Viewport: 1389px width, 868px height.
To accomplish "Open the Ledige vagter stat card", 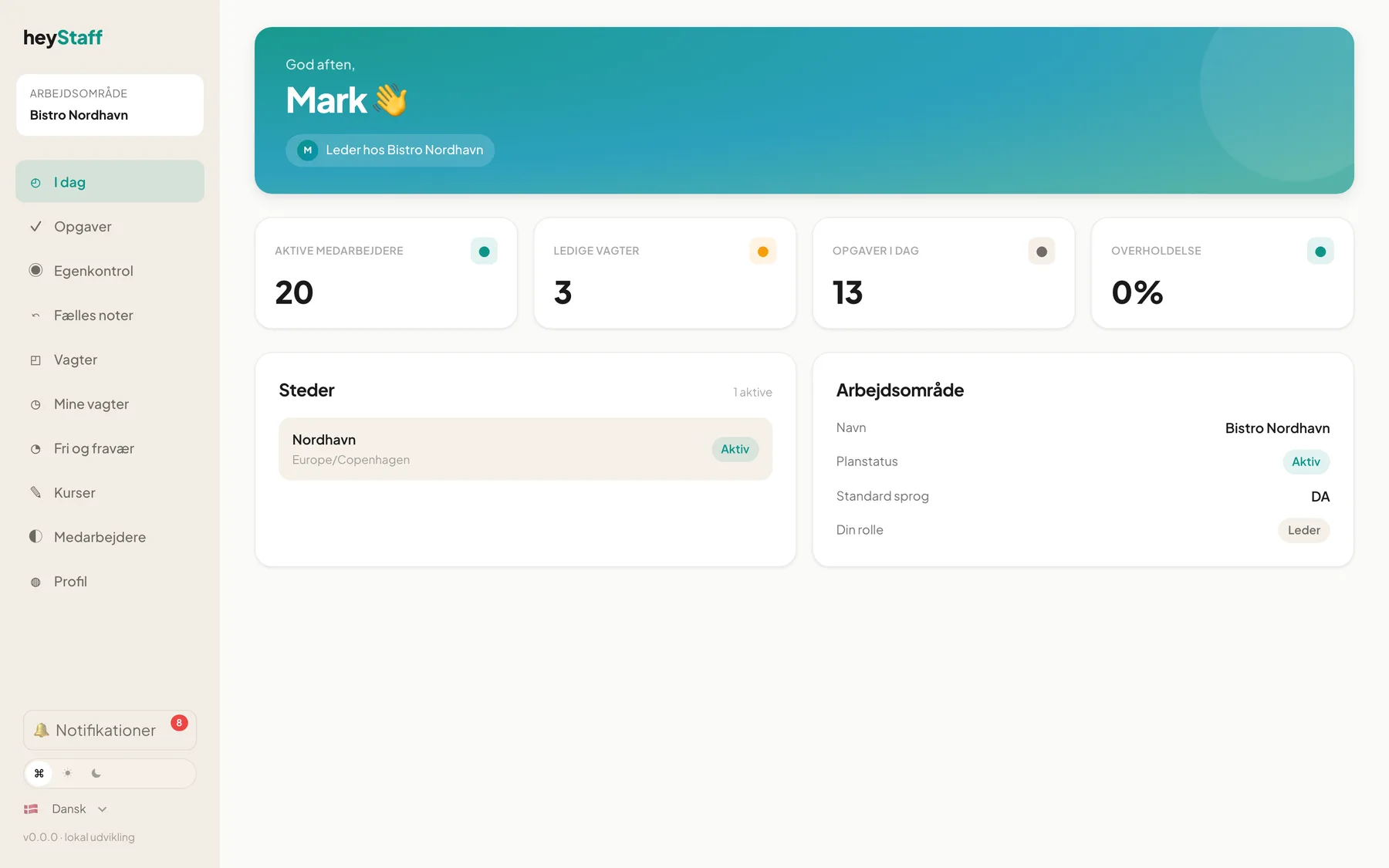I will pos(664,273).
